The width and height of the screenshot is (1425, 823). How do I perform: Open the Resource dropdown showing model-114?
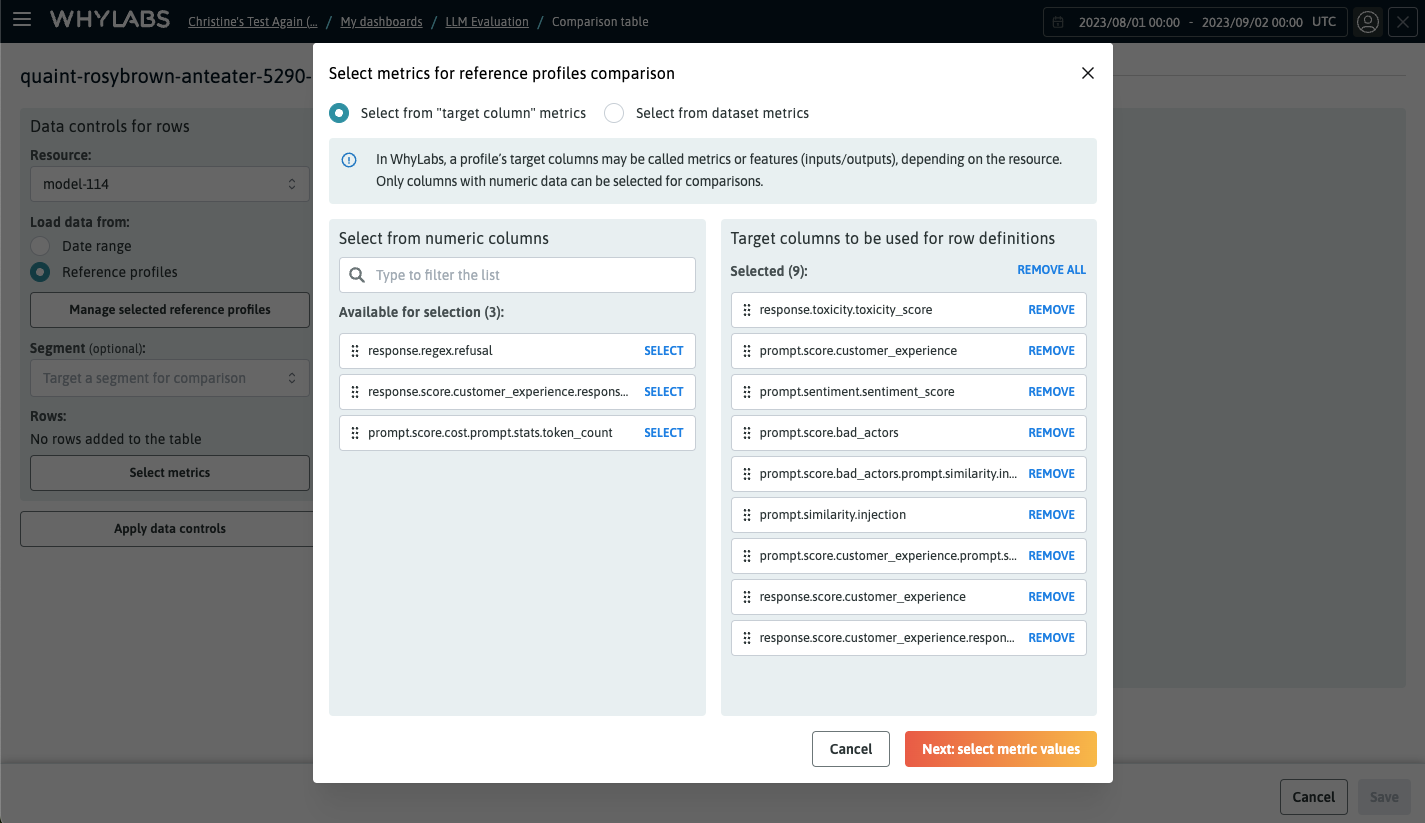tap(169, 184)
